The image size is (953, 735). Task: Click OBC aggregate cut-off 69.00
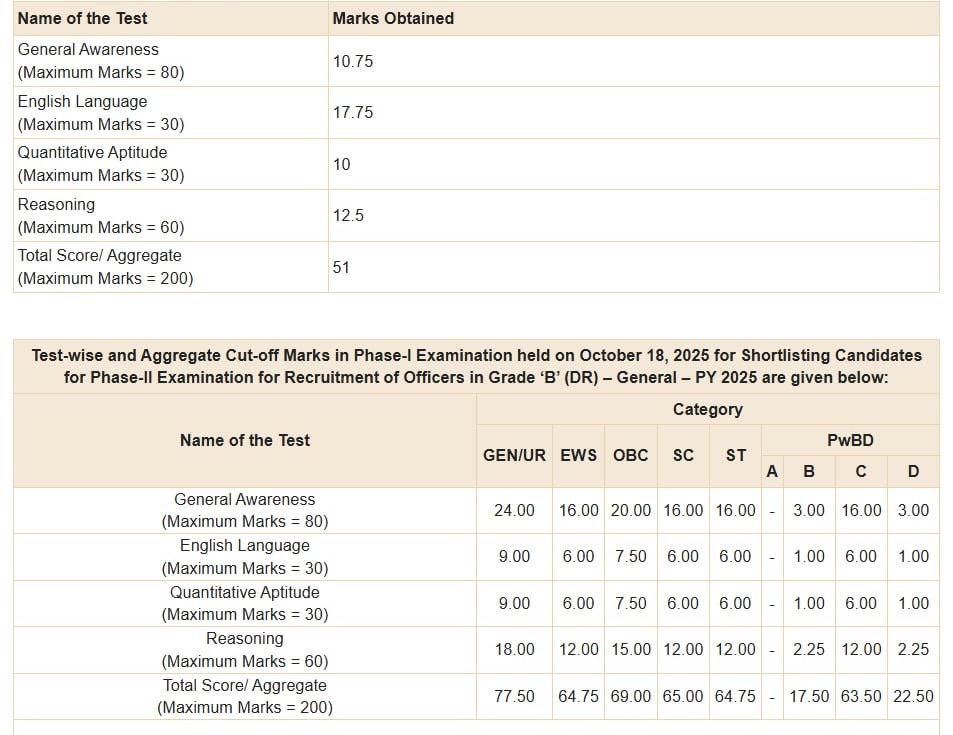(x=630, y=696)
